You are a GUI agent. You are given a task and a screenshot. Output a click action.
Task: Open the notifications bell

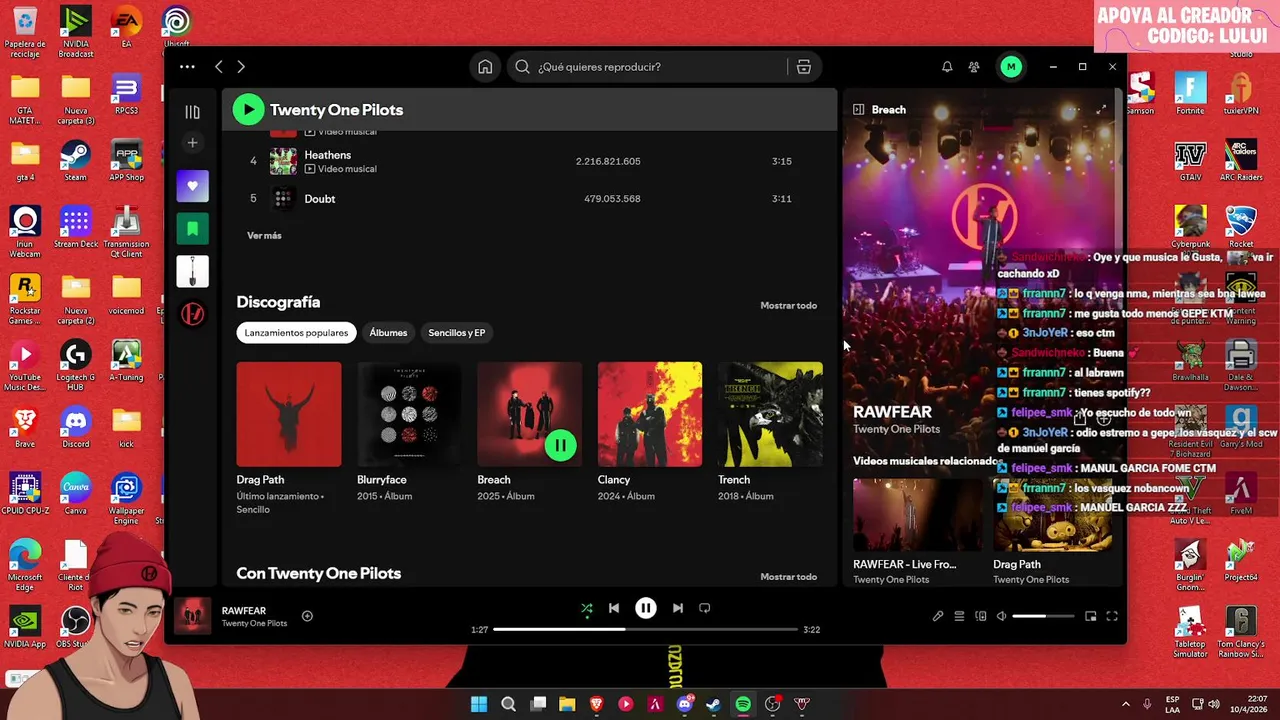[x=947, y=67]
